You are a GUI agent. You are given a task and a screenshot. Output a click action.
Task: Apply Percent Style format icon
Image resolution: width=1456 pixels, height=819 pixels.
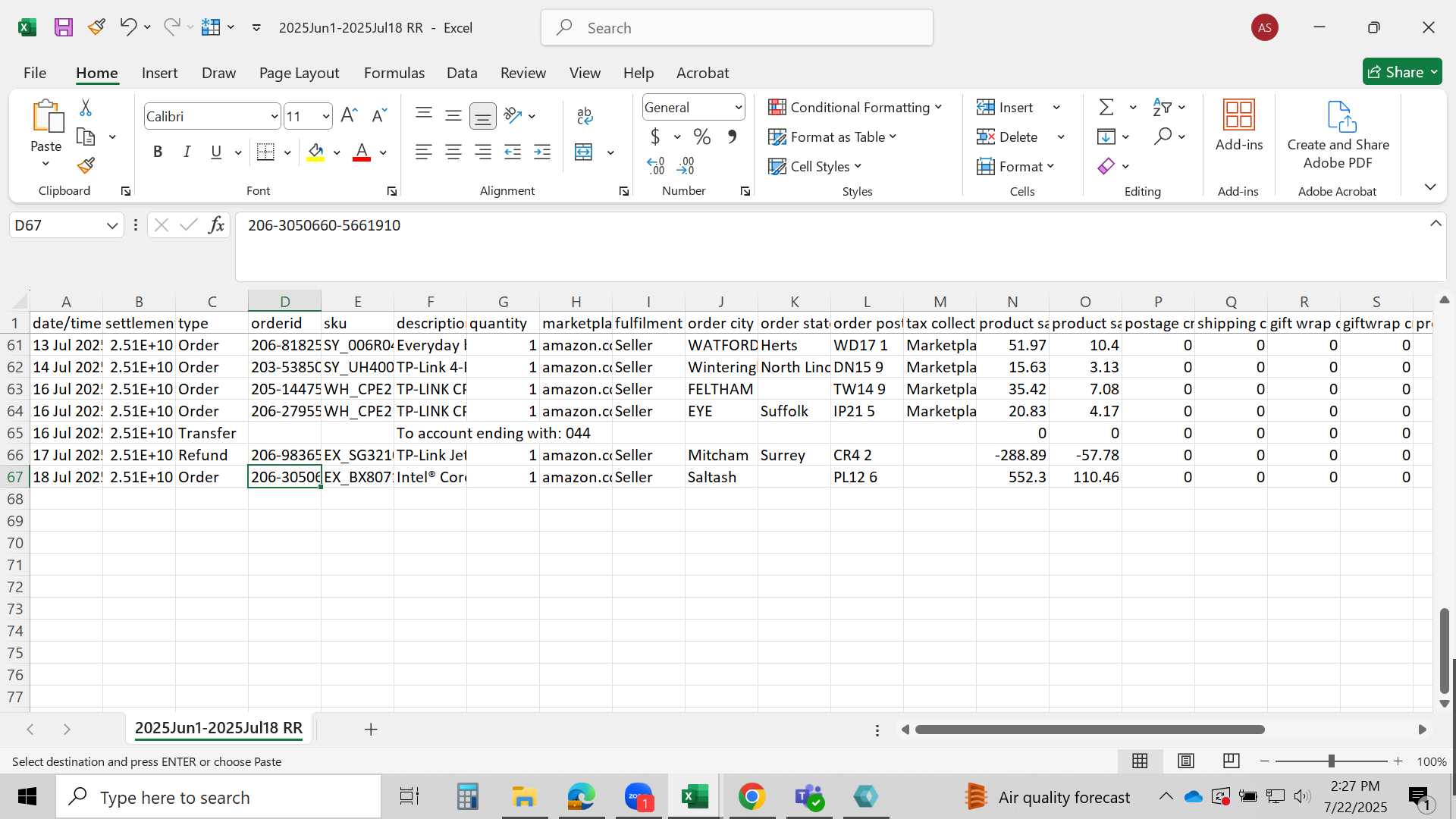702,137
